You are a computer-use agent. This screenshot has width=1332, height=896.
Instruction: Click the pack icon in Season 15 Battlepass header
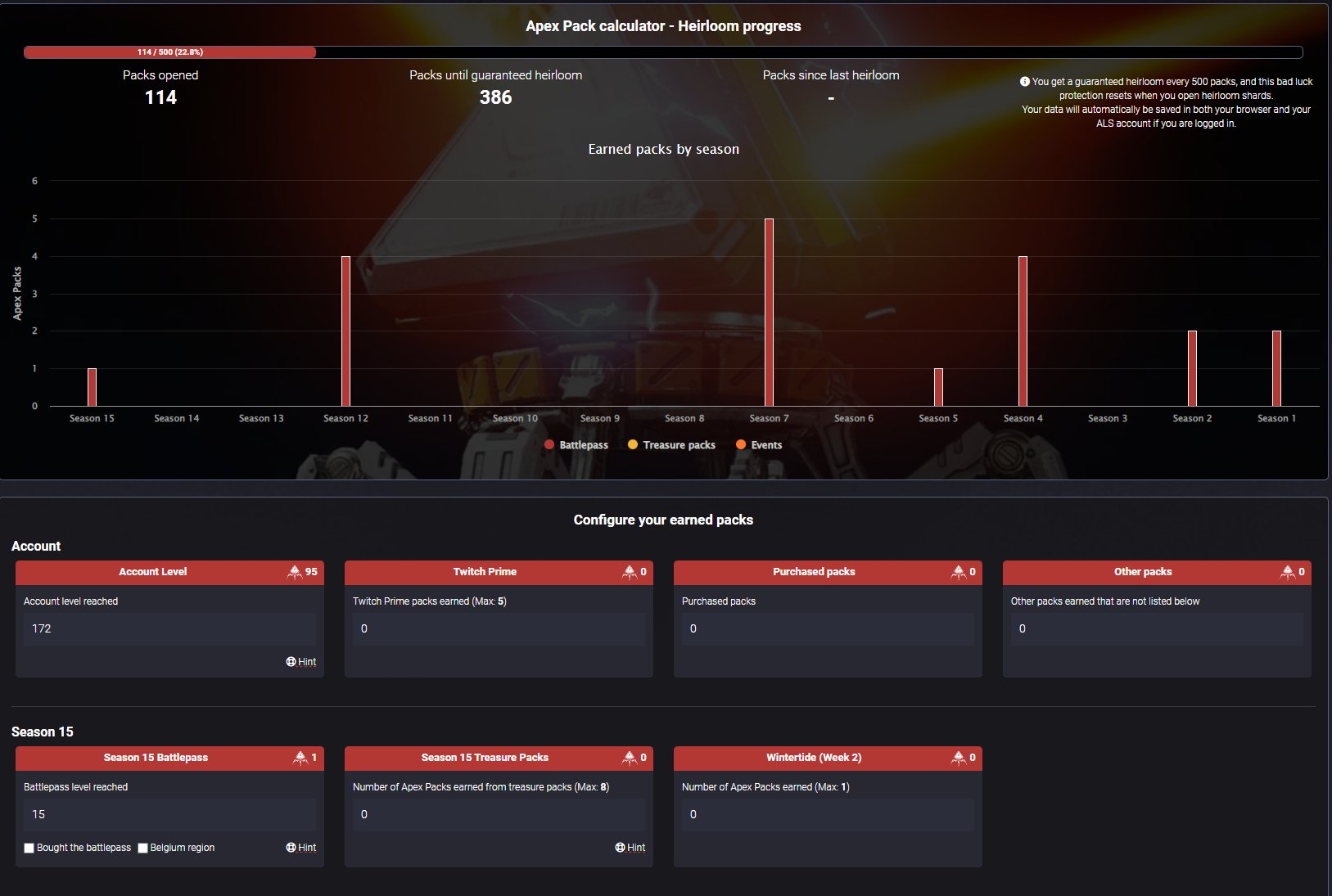pos(300,758)
